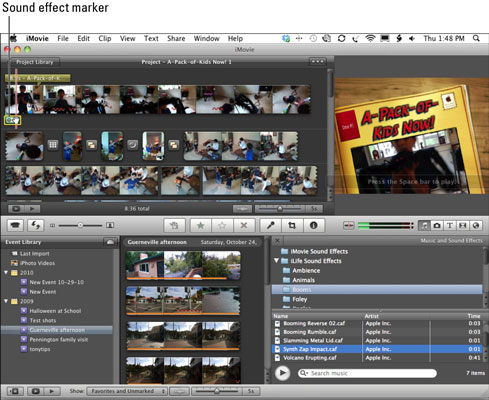Show the Maps and Backgrounds globe icon
This screenshot has height=400, width=489.
click(x=476, y=226)
